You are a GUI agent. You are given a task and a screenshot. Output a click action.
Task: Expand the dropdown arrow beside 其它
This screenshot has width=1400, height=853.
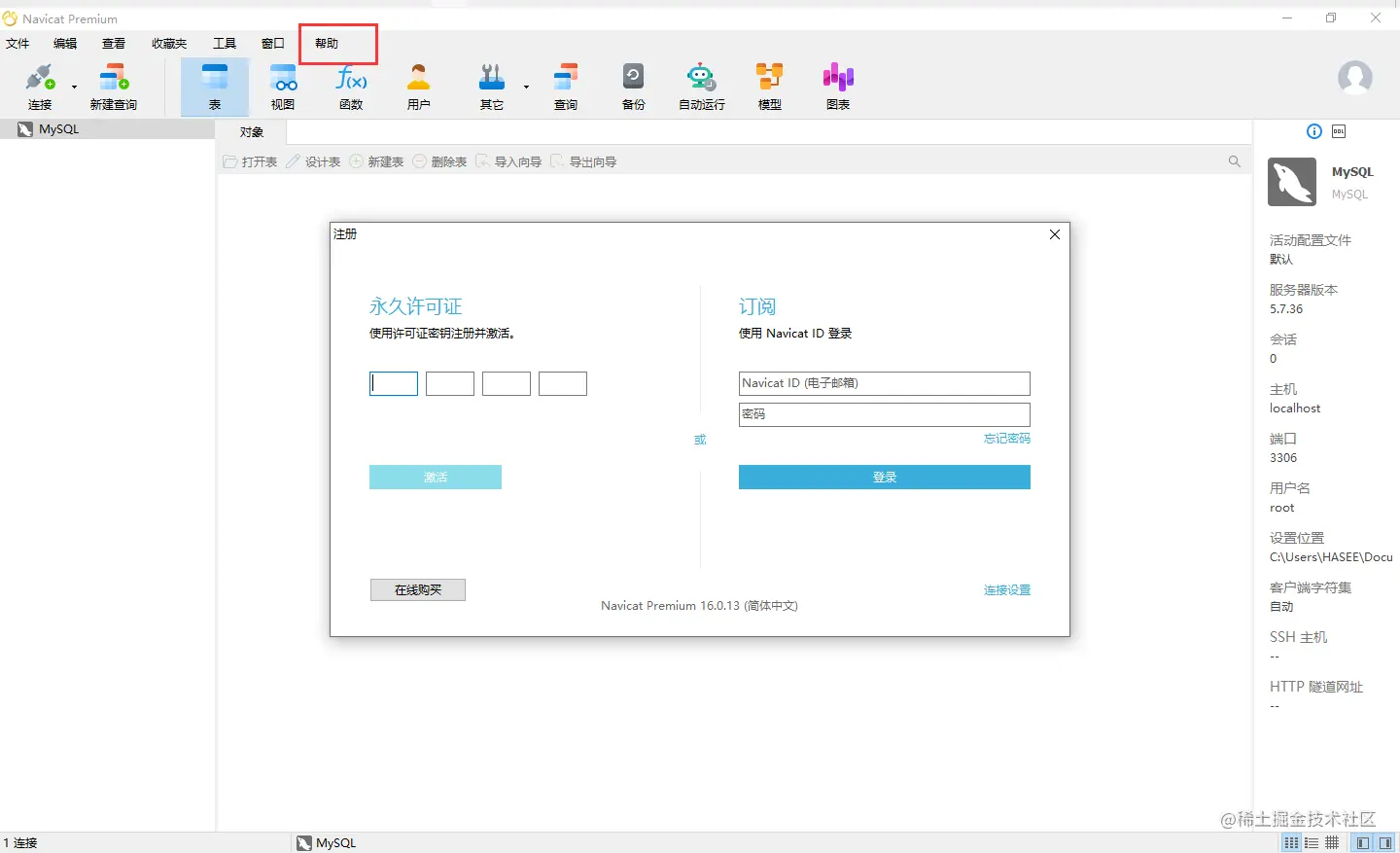(526, 87)
